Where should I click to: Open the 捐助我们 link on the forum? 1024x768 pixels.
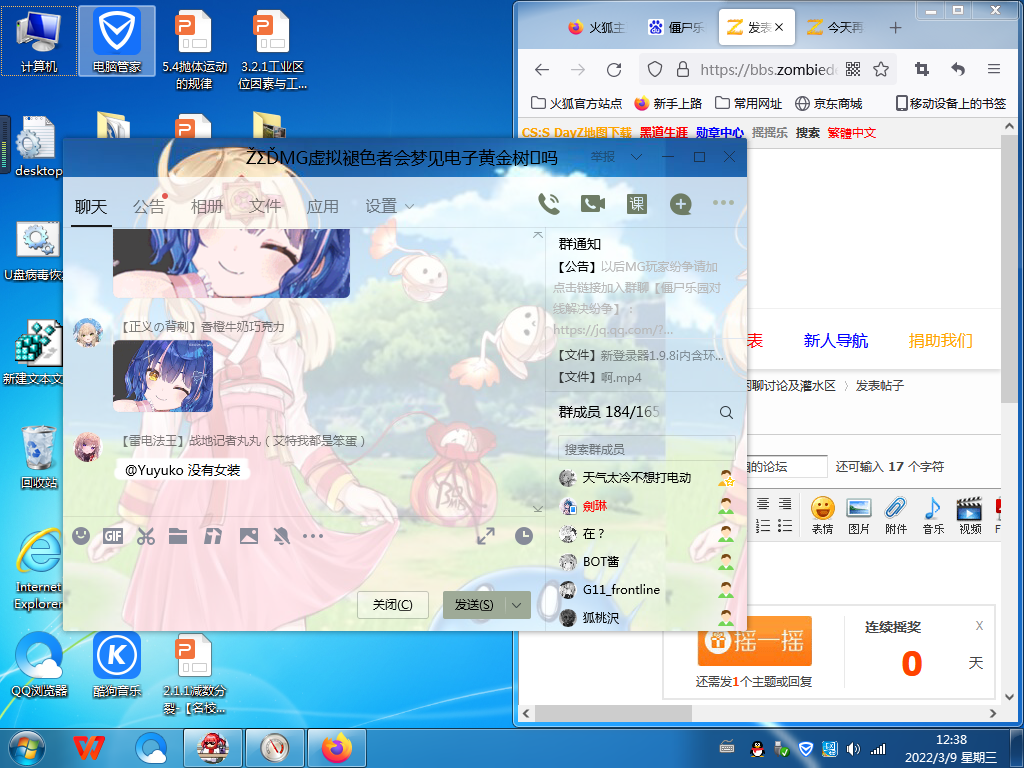coord(940,340)
